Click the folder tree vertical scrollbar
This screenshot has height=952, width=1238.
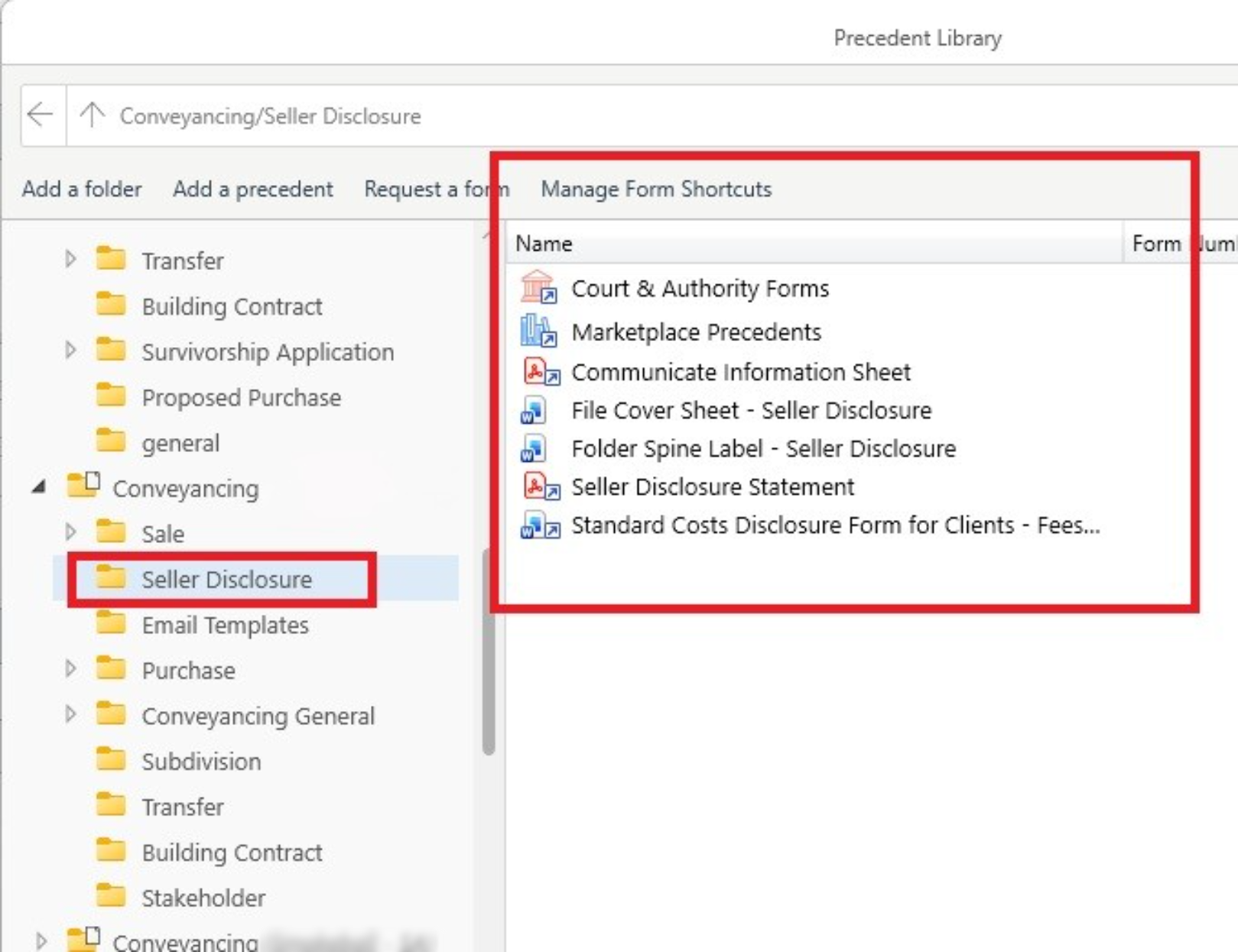tap(489, 651)
